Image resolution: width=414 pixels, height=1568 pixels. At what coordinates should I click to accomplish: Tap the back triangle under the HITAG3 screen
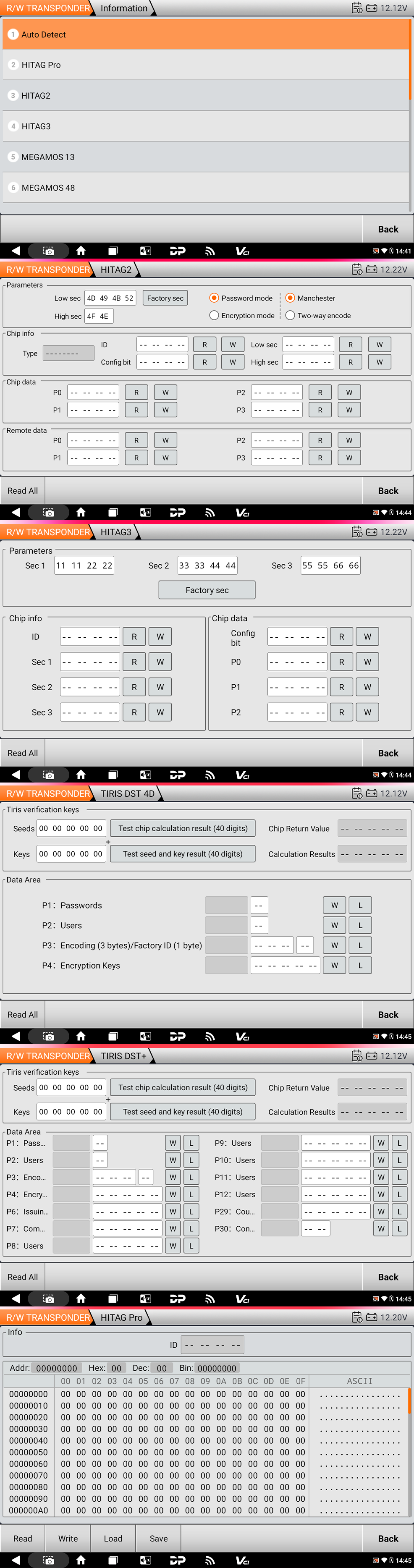(x=16, y=775)
